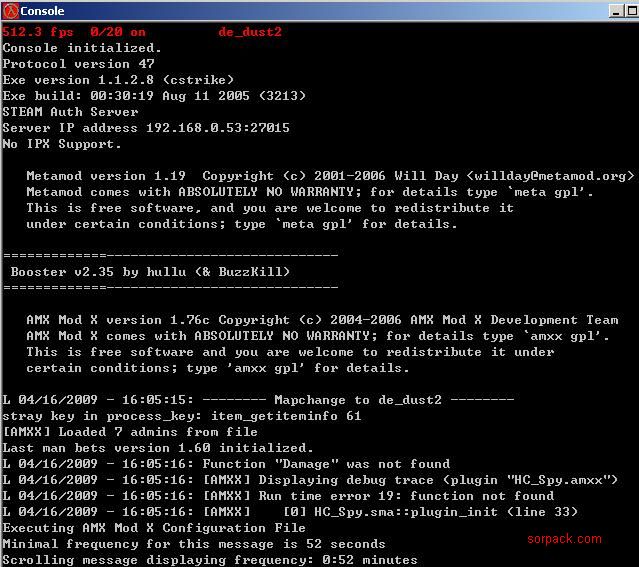This screenshot has width=639, height=567.
Task: Click the Scrolling message displaying frequency line
Action: click(210, 560)
